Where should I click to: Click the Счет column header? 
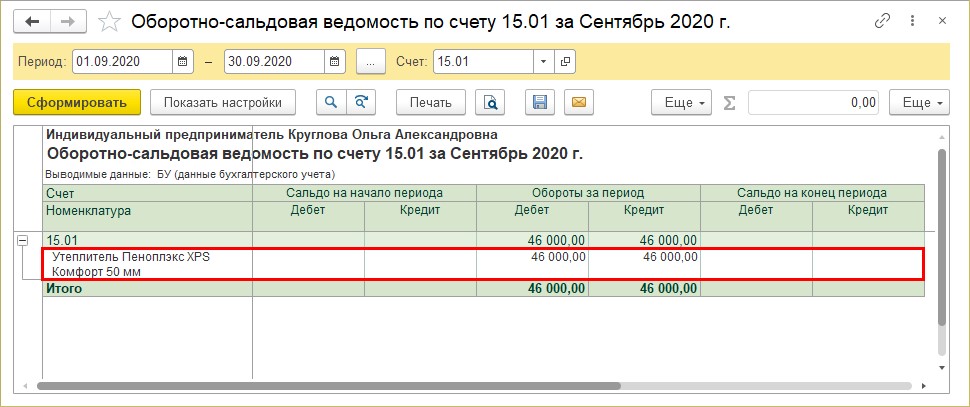[147, 193]
